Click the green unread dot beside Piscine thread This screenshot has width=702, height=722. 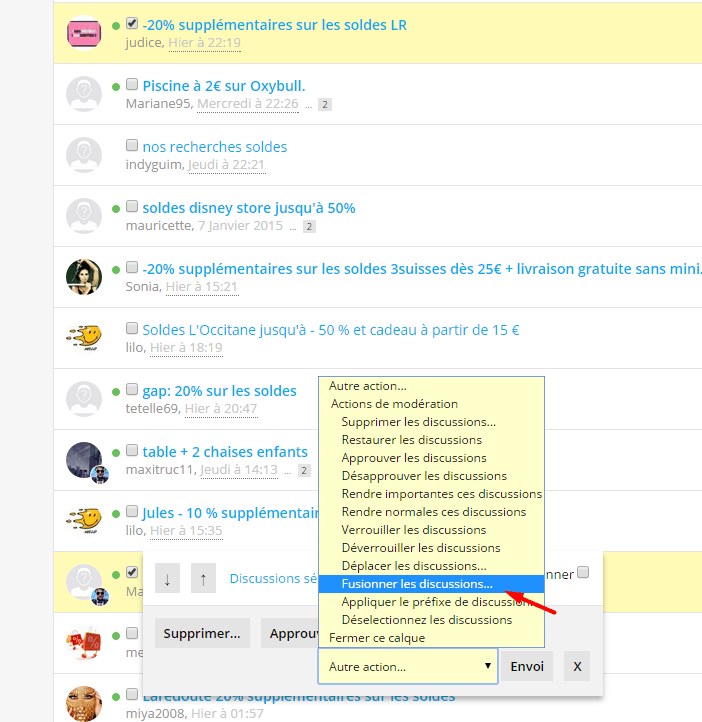[x=116, y=87]
